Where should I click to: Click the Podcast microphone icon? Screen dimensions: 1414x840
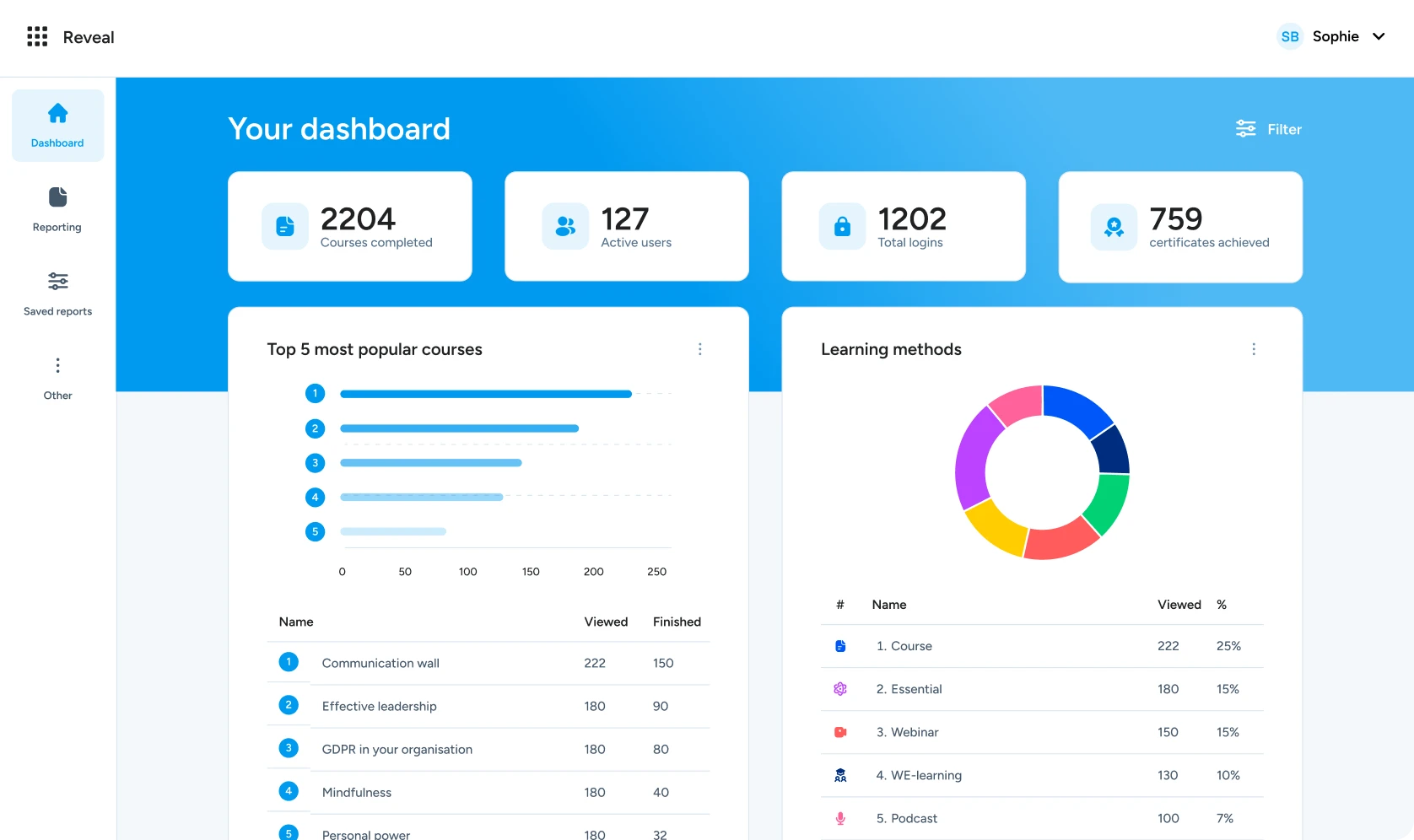(840, 818)
